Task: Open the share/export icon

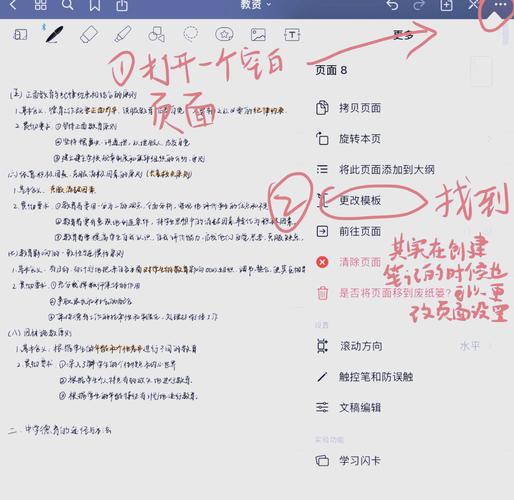Action: click(x=122, y=5)
